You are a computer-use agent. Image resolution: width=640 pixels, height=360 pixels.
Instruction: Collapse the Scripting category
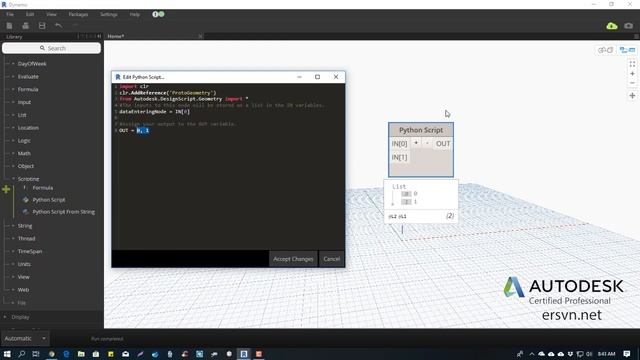(28, 179)
